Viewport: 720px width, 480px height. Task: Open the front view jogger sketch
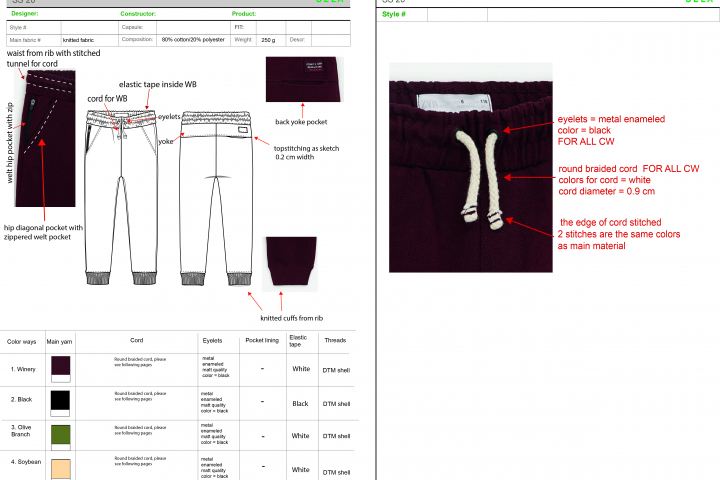pos(121,198)
